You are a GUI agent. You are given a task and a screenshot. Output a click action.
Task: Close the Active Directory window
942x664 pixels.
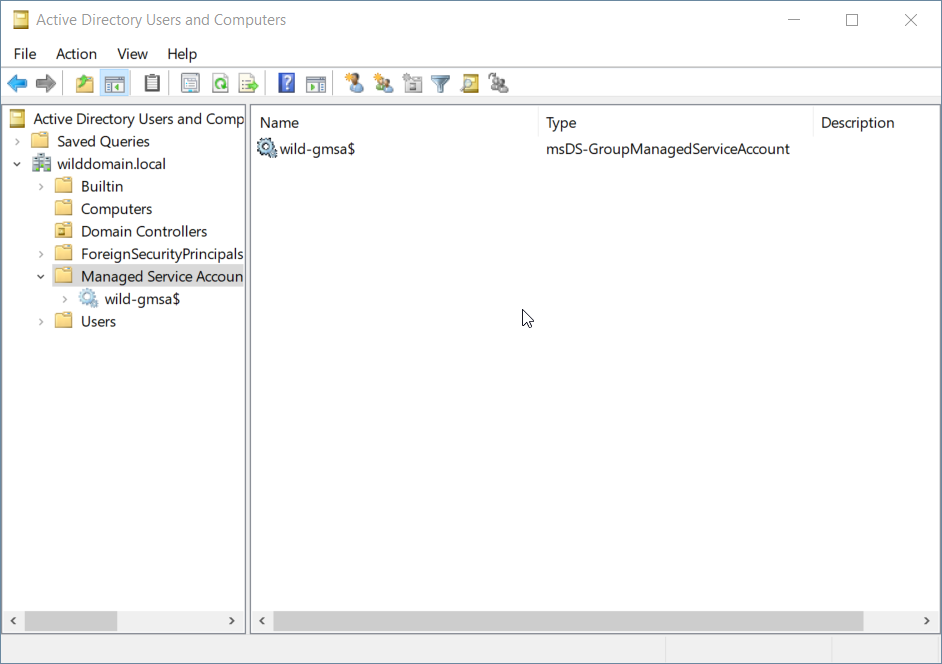(x=911, y=20)
